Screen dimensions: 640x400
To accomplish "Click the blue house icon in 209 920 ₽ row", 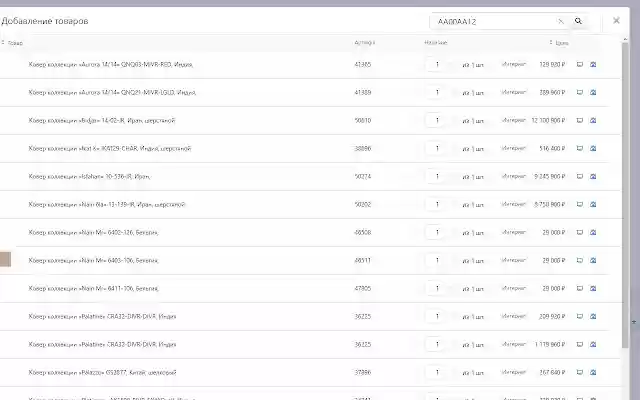I will point(593,316).
